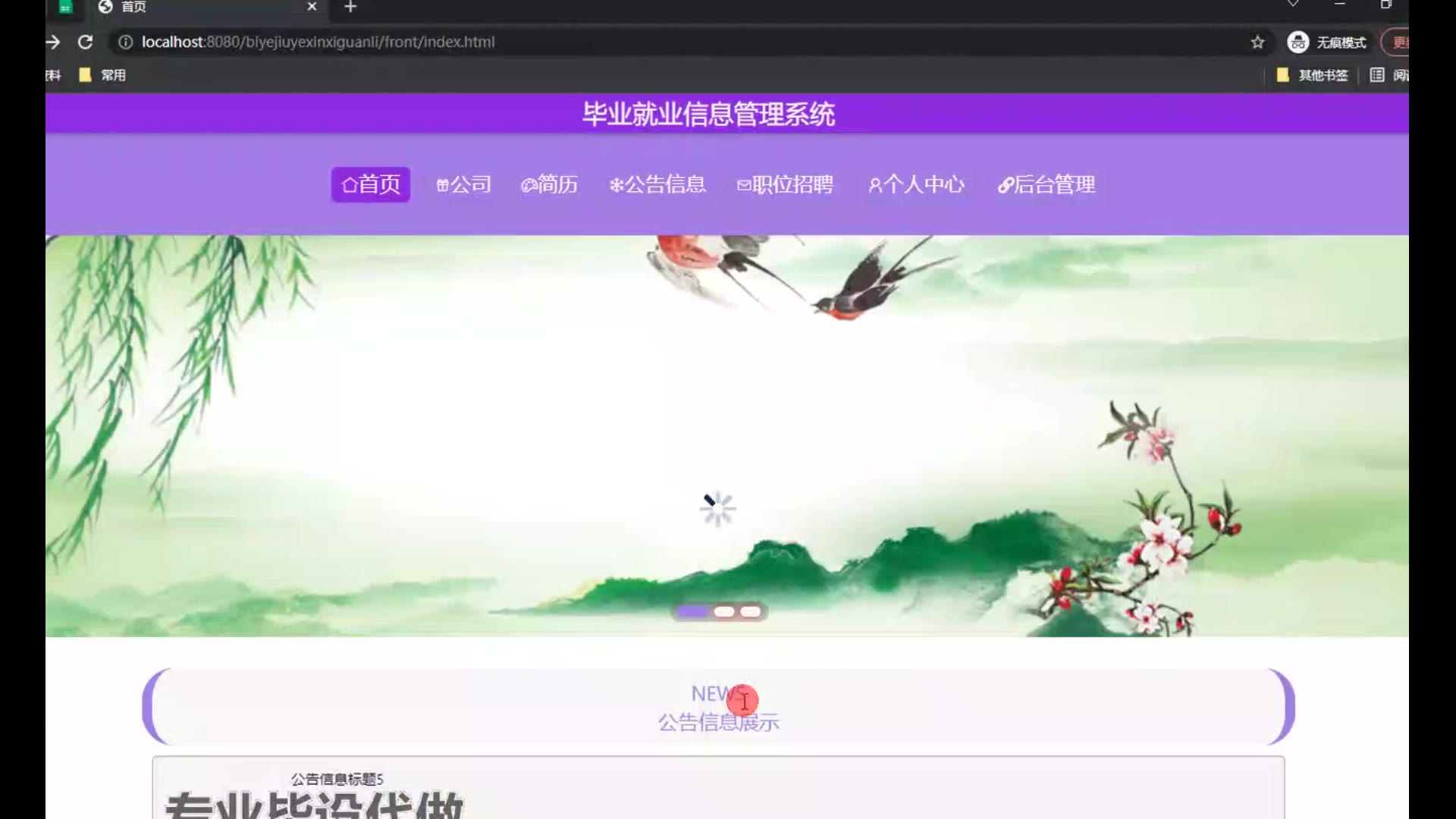Click the browser update button
The height and width of the screenshot is (819, 1456).
1395,42
